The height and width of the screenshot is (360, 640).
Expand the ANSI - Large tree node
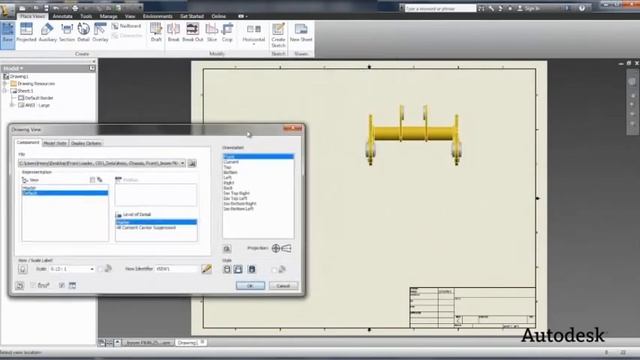12,105
